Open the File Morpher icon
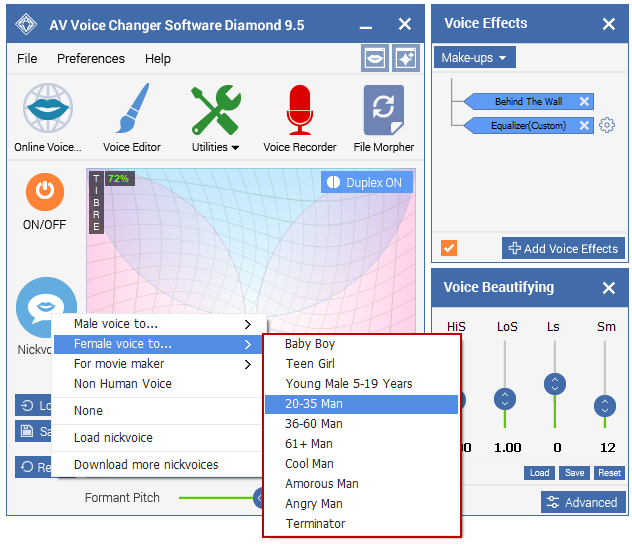This screenshot has width=632, height=546. tap(383, 111)
